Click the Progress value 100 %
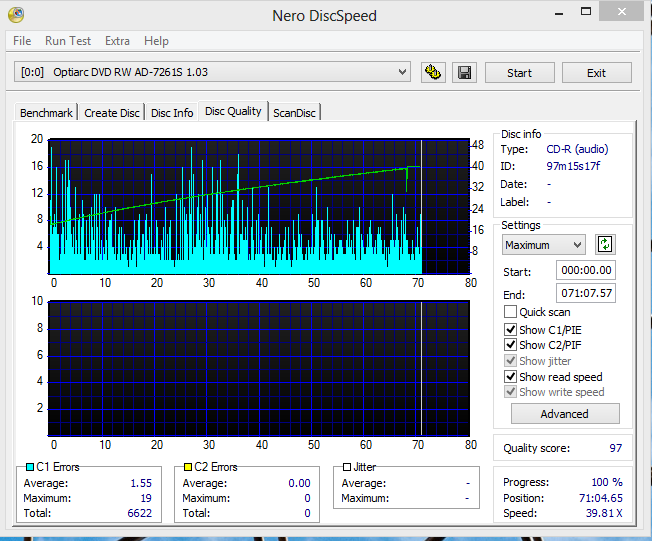Screen dimensions: 652x541 [607, 482]
